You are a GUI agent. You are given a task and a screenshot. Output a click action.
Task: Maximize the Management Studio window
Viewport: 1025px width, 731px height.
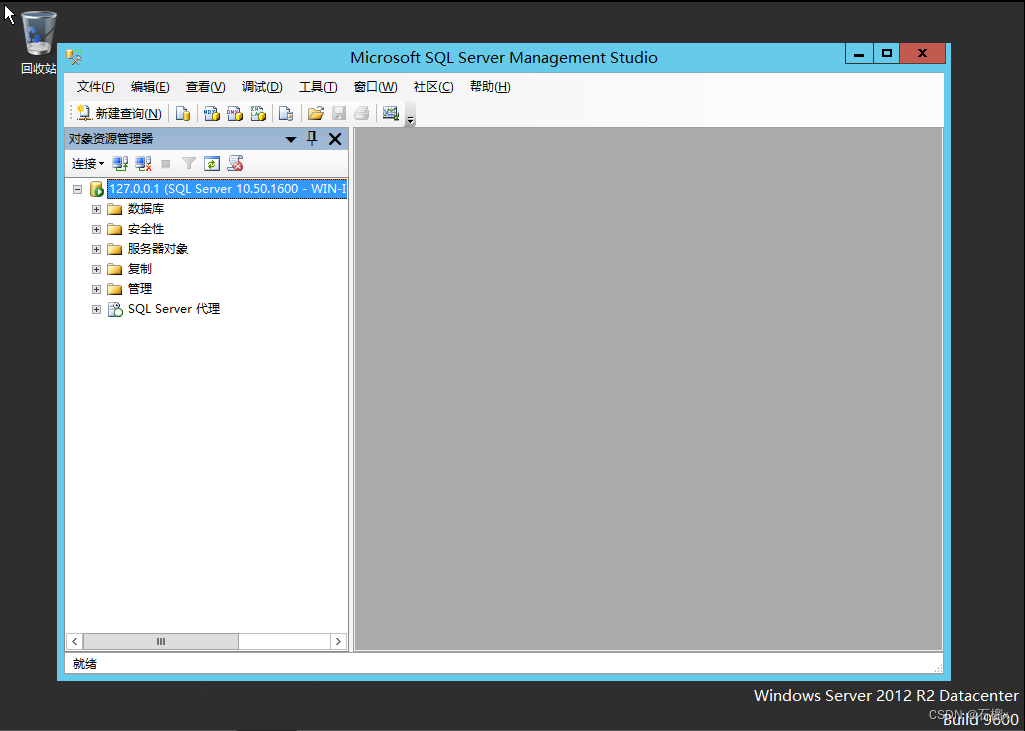[x=886, y=54]
